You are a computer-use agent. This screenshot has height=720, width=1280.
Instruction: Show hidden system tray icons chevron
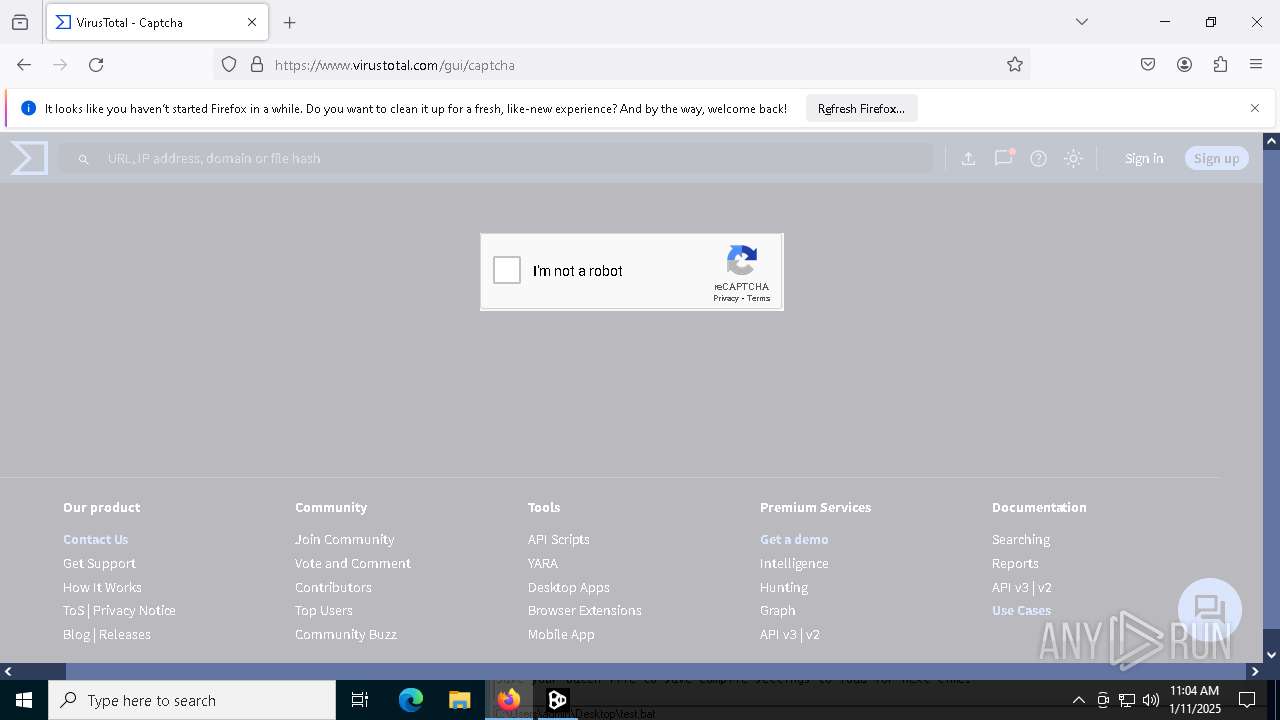tap(1078, 700)
